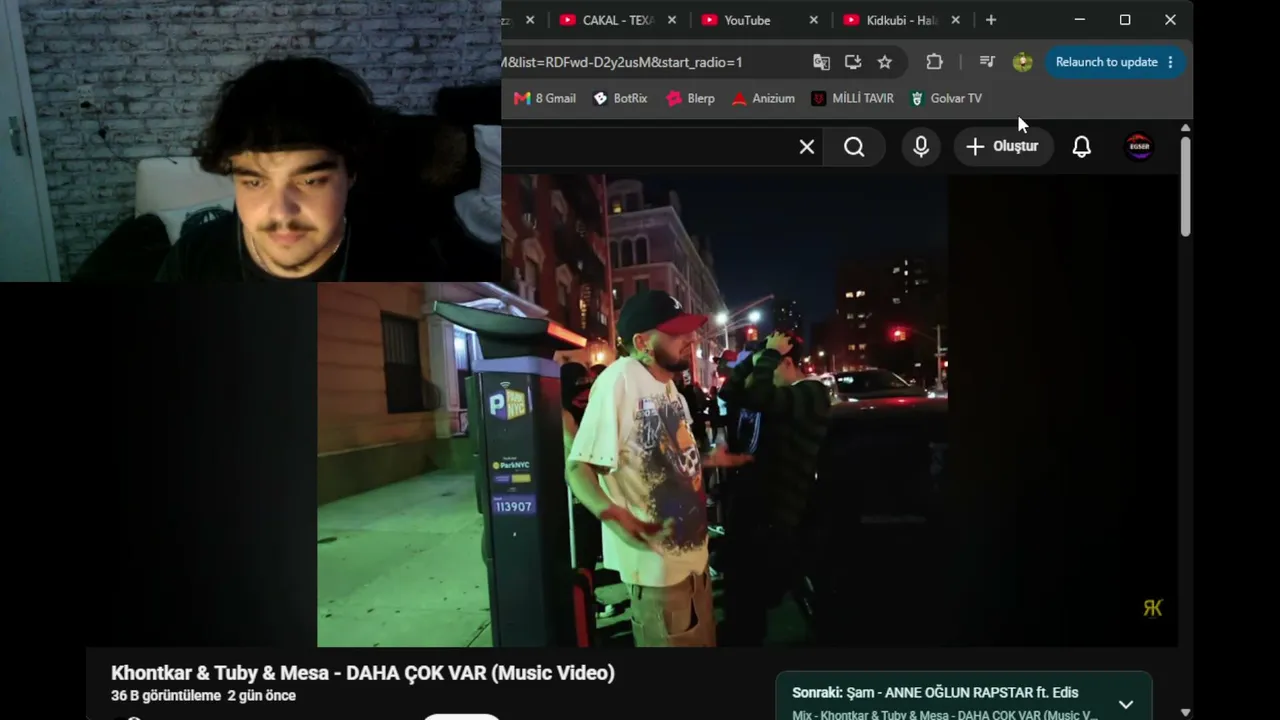This screenshot has width=1280, height=720.
Task: Open the Google Translate page icon
Action: tap(821, 62)
